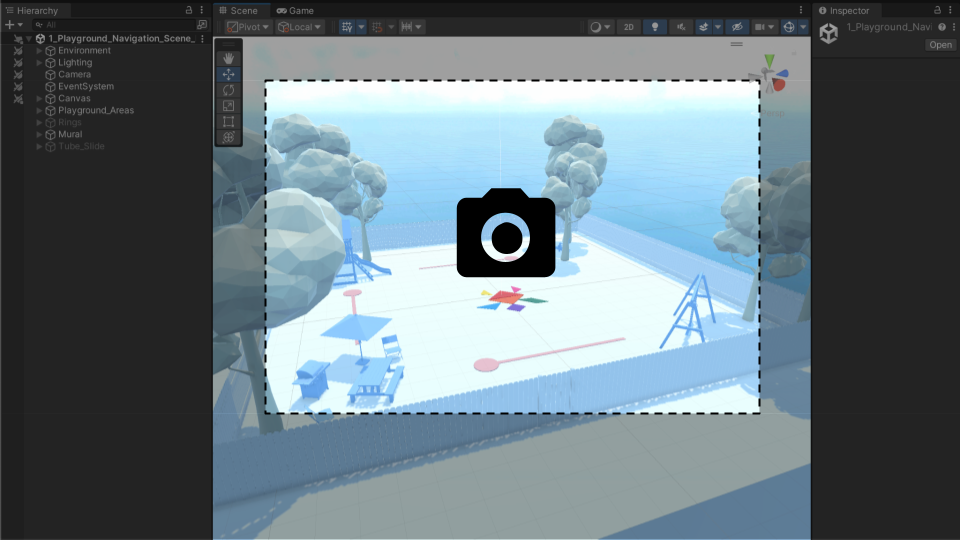Switch to the Game tab
The image size is (960, 540).
295,10
